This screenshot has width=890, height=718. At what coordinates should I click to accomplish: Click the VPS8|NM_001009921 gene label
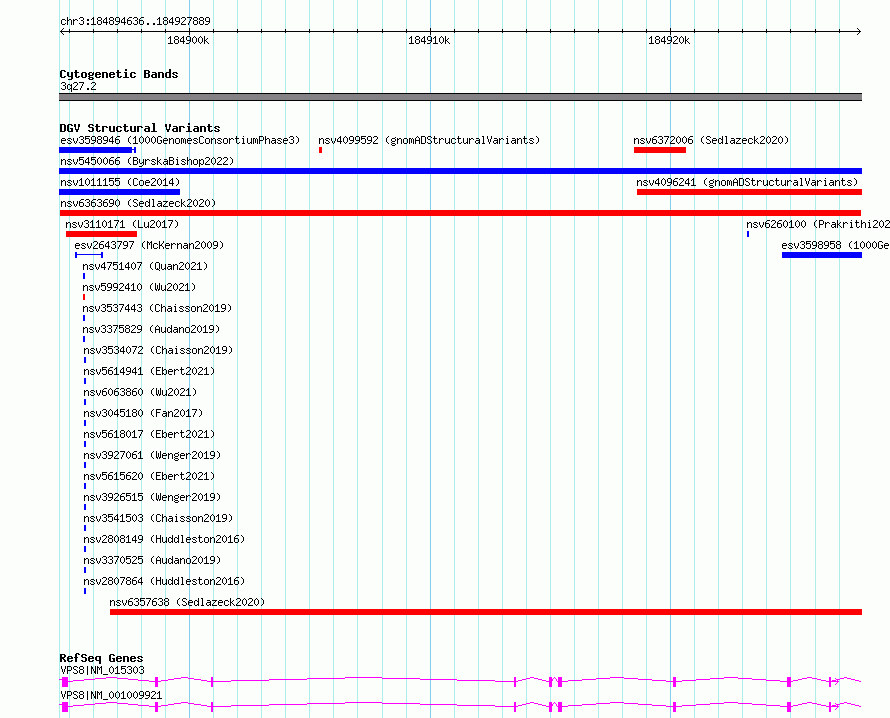point(111,695)
